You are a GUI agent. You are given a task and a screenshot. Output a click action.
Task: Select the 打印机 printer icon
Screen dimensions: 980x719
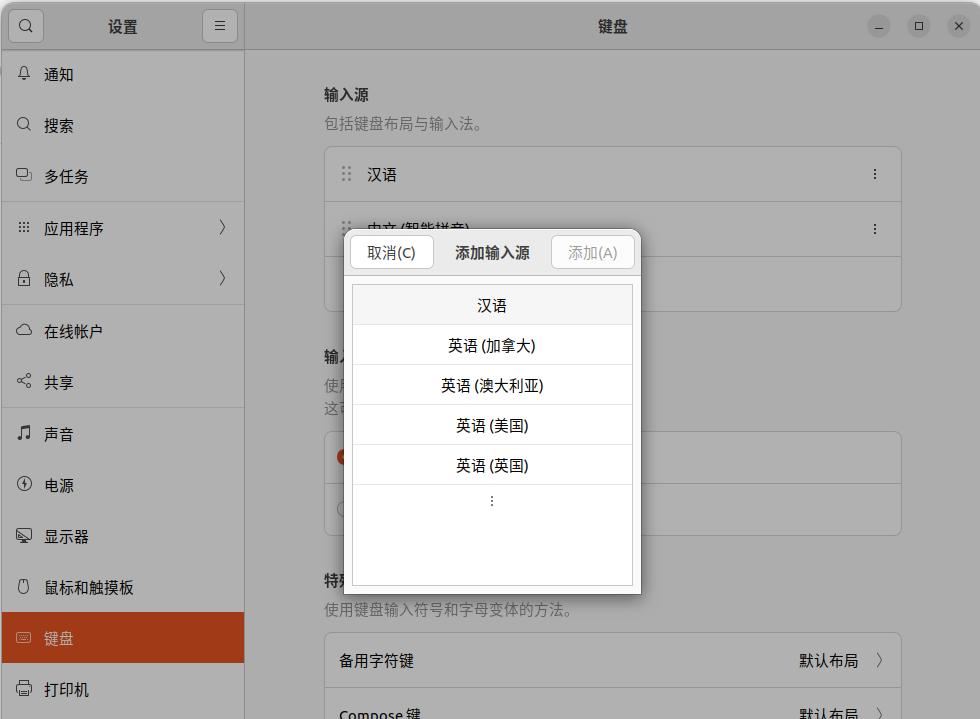tap(23, 690)
